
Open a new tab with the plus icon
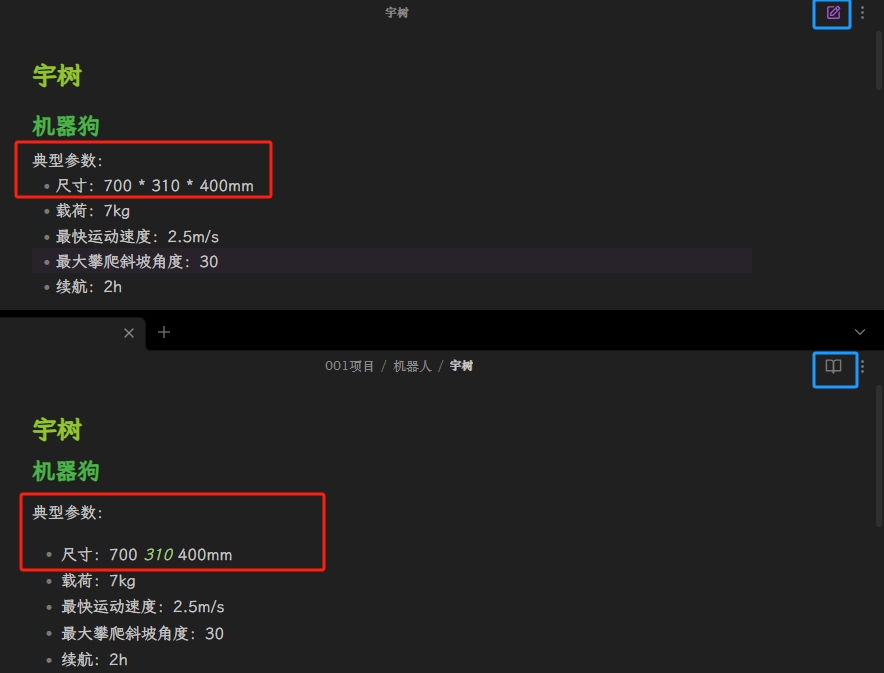(x=164, y=332)
